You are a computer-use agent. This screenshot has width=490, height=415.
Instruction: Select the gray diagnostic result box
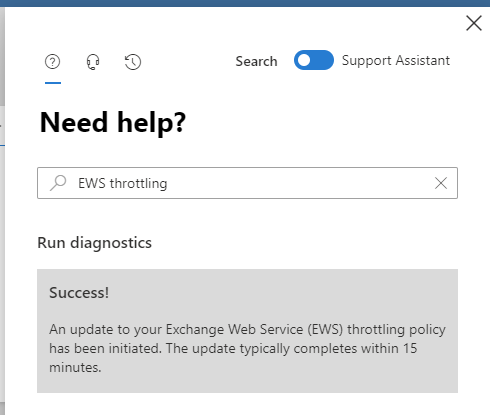click(x=247, y=331)
